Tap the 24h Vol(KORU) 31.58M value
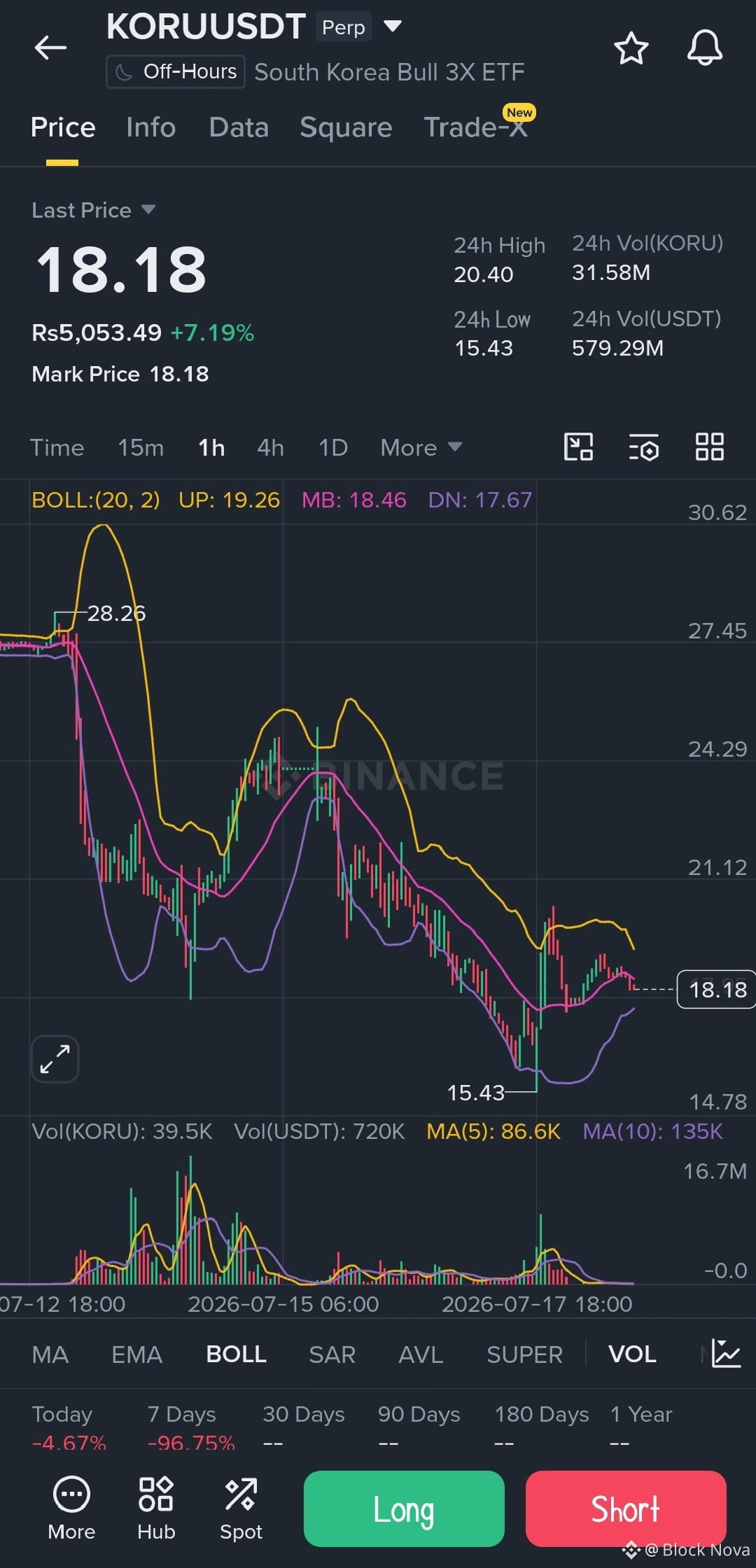The image size is (756, 1568). tap(611, 272)
